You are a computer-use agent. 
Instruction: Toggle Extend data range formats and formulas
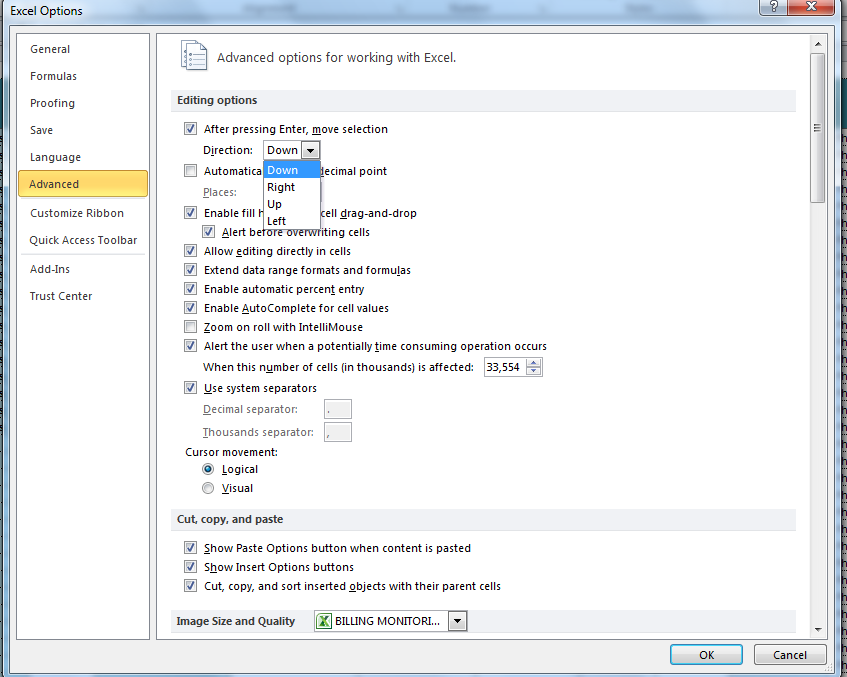coord(190,270)
